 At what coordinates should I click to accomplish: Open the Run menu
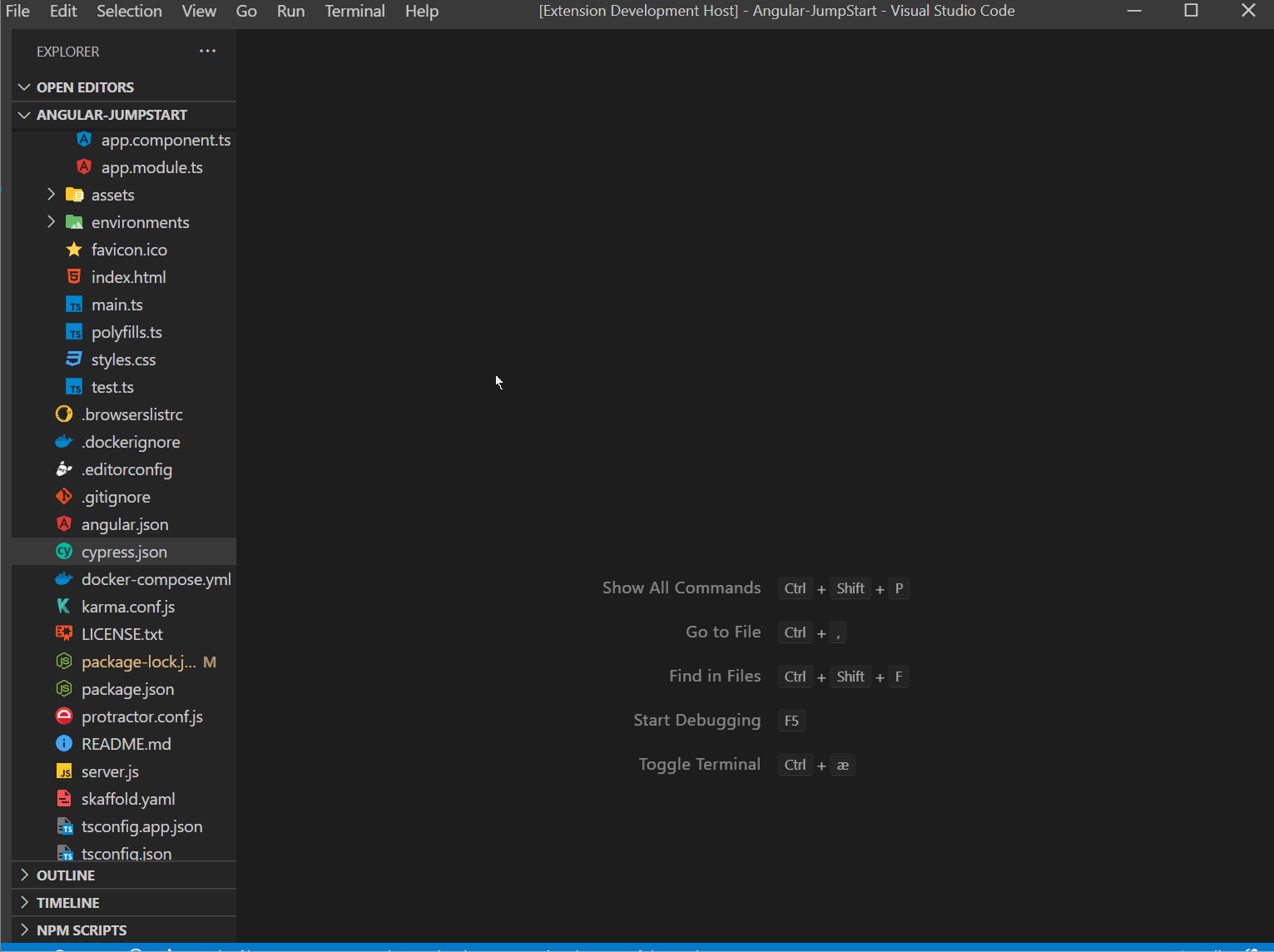pos(290,11)
